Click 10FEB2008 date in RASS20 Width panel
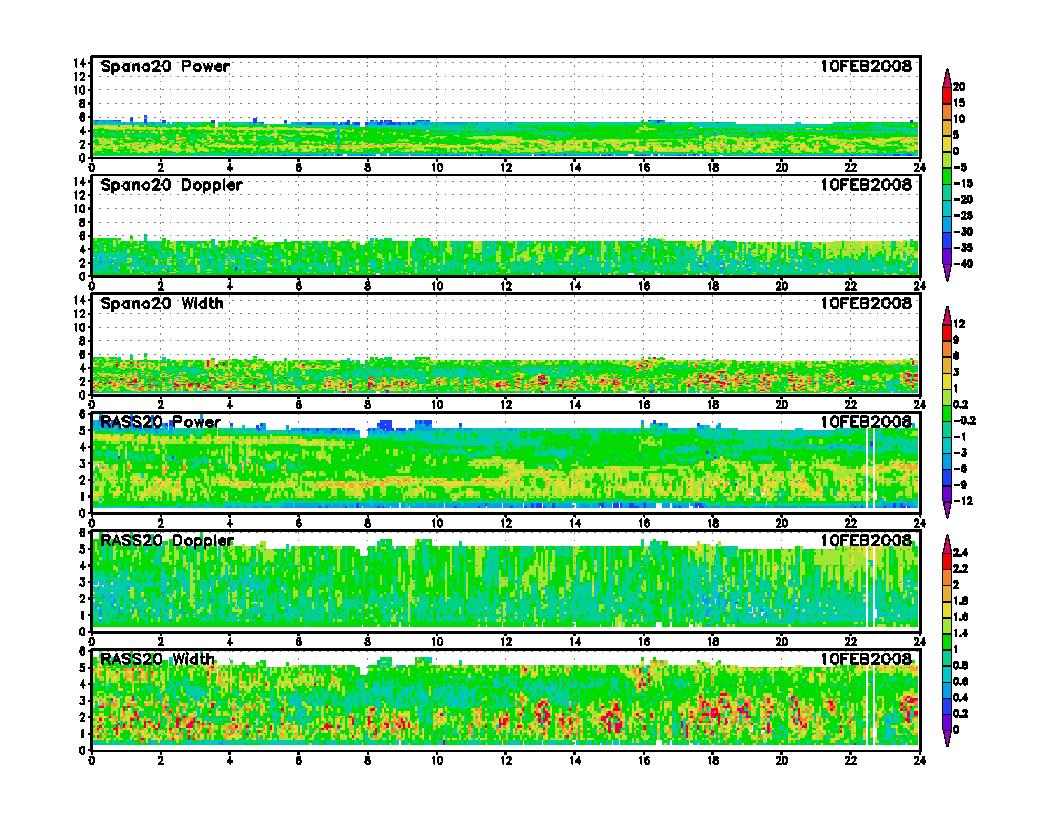Viewport: 1056px width, 816px height. (x=865, y=659)
